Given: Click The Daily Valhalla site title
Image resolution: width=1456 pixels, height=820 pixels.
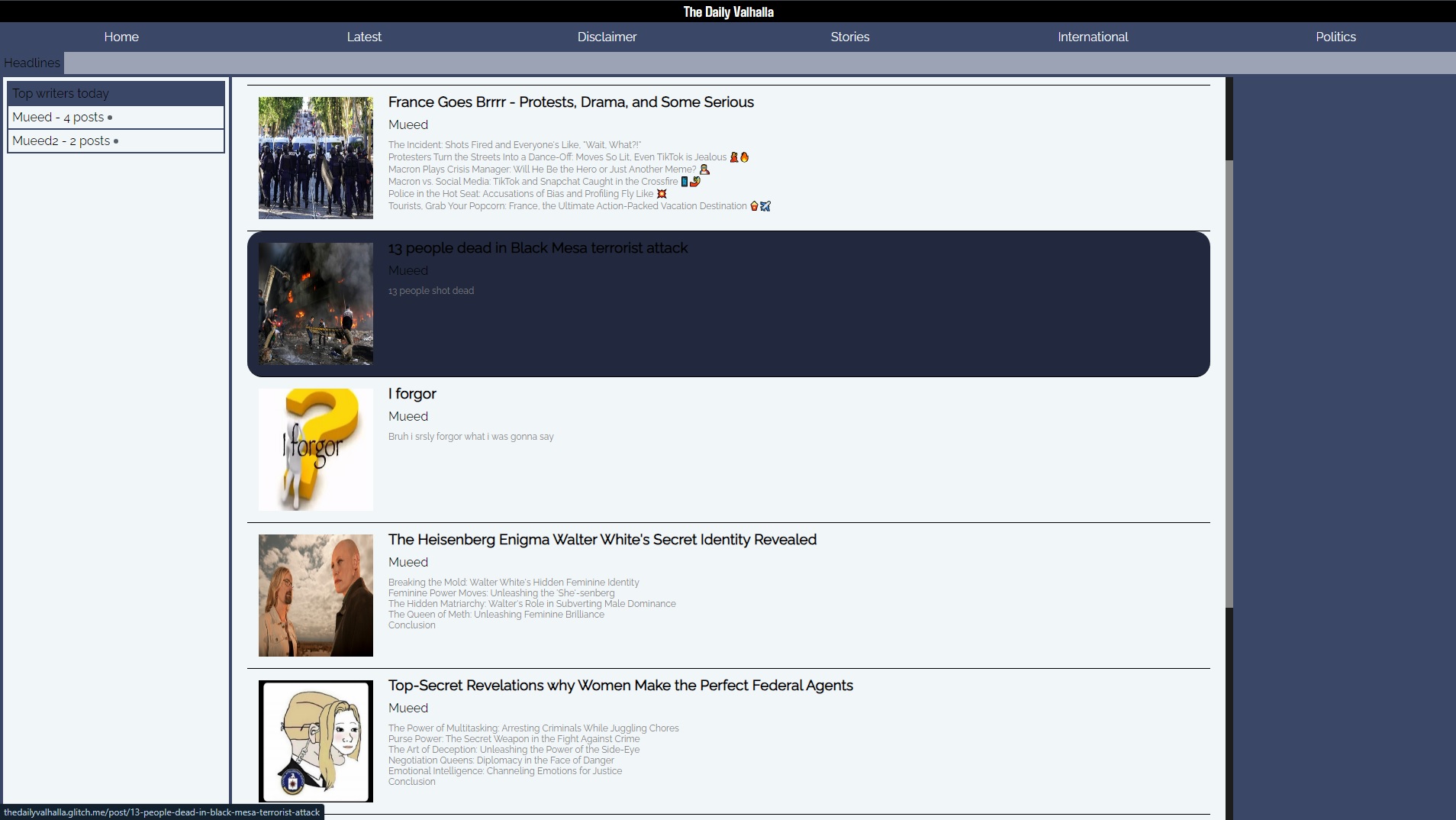Looking at the screenshot, I should [728, 11].
